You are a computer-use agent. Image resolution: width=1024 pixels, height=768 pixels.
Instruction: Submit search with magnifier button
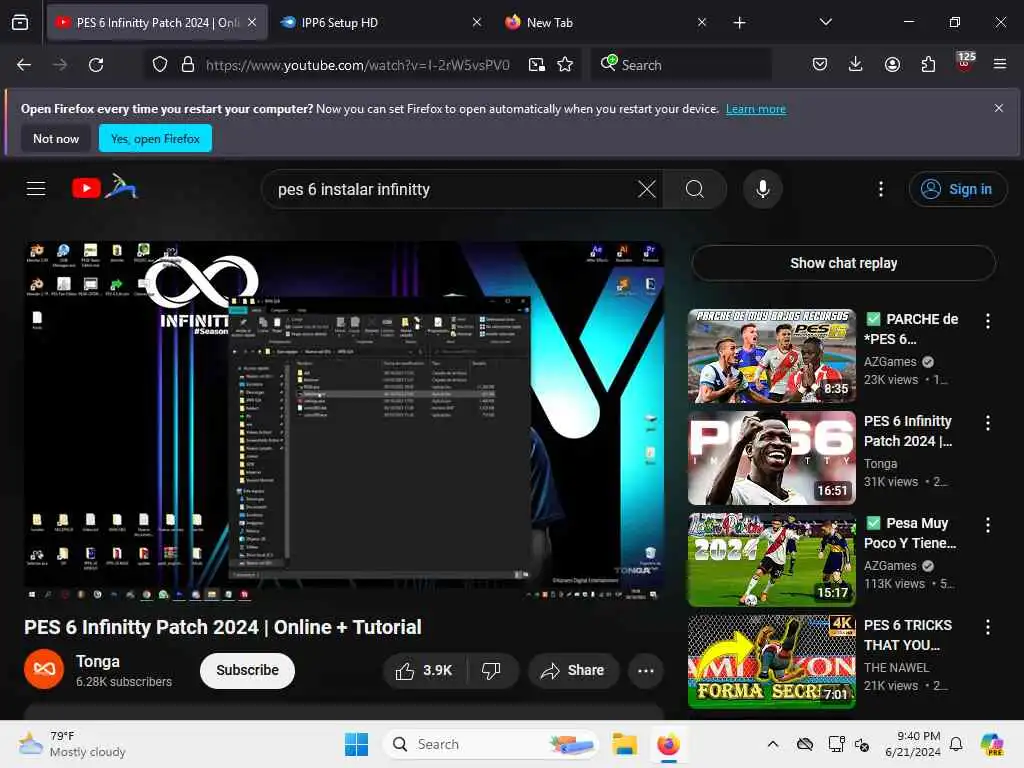(695, 189)
